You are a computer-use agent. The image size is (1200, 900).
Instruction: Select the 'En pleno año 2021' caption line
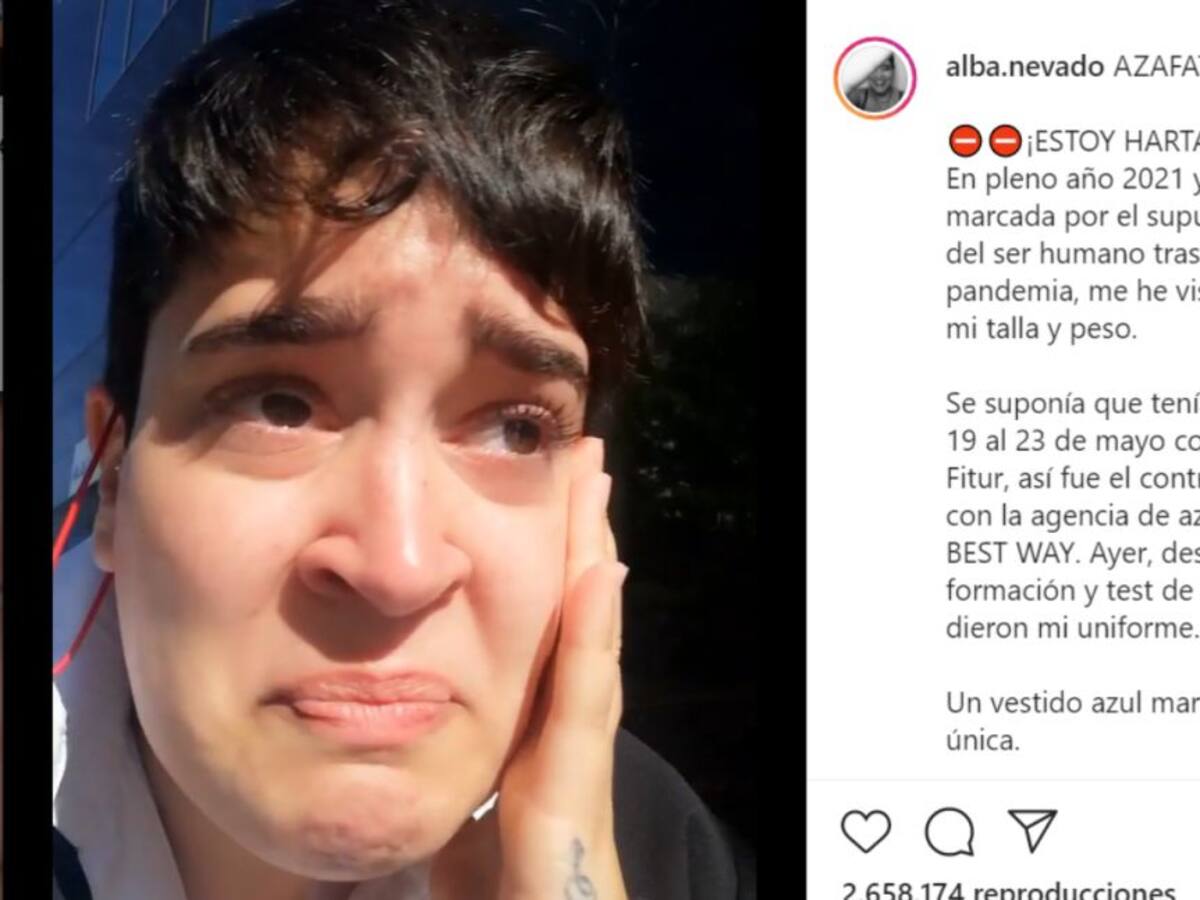(1072, 180)
